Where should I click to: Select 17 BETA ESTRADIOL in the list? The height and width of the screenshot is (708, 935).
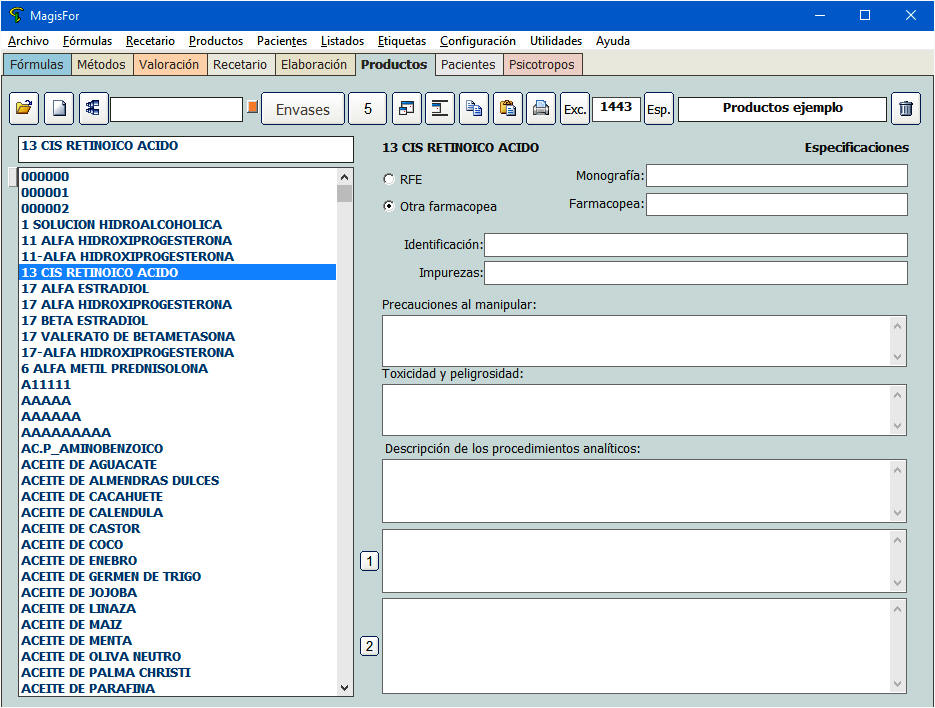[178, 320]
